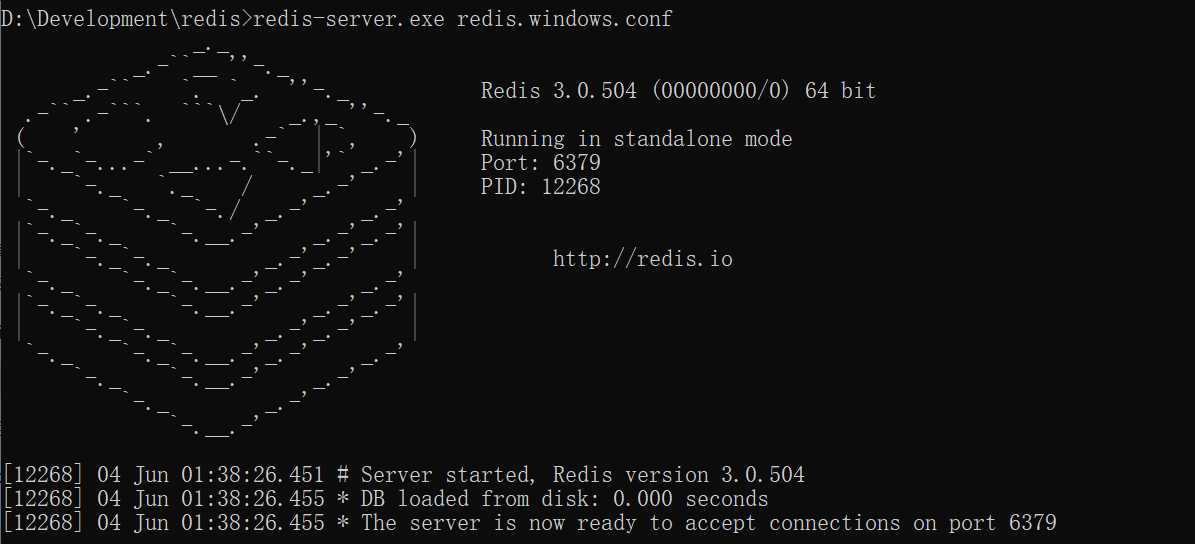Click the "0.000 seconds" load time
Screen dimensions: 1195x544
[690, 499]
